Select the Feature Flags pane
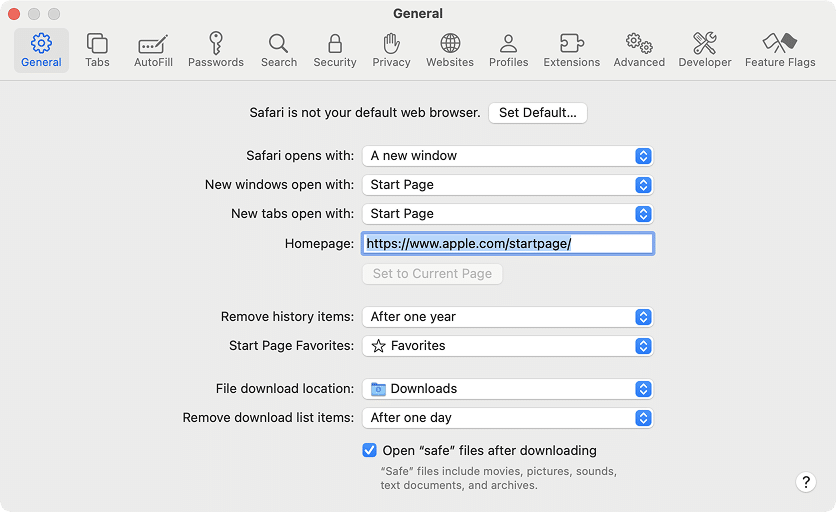 coord(780,51)
